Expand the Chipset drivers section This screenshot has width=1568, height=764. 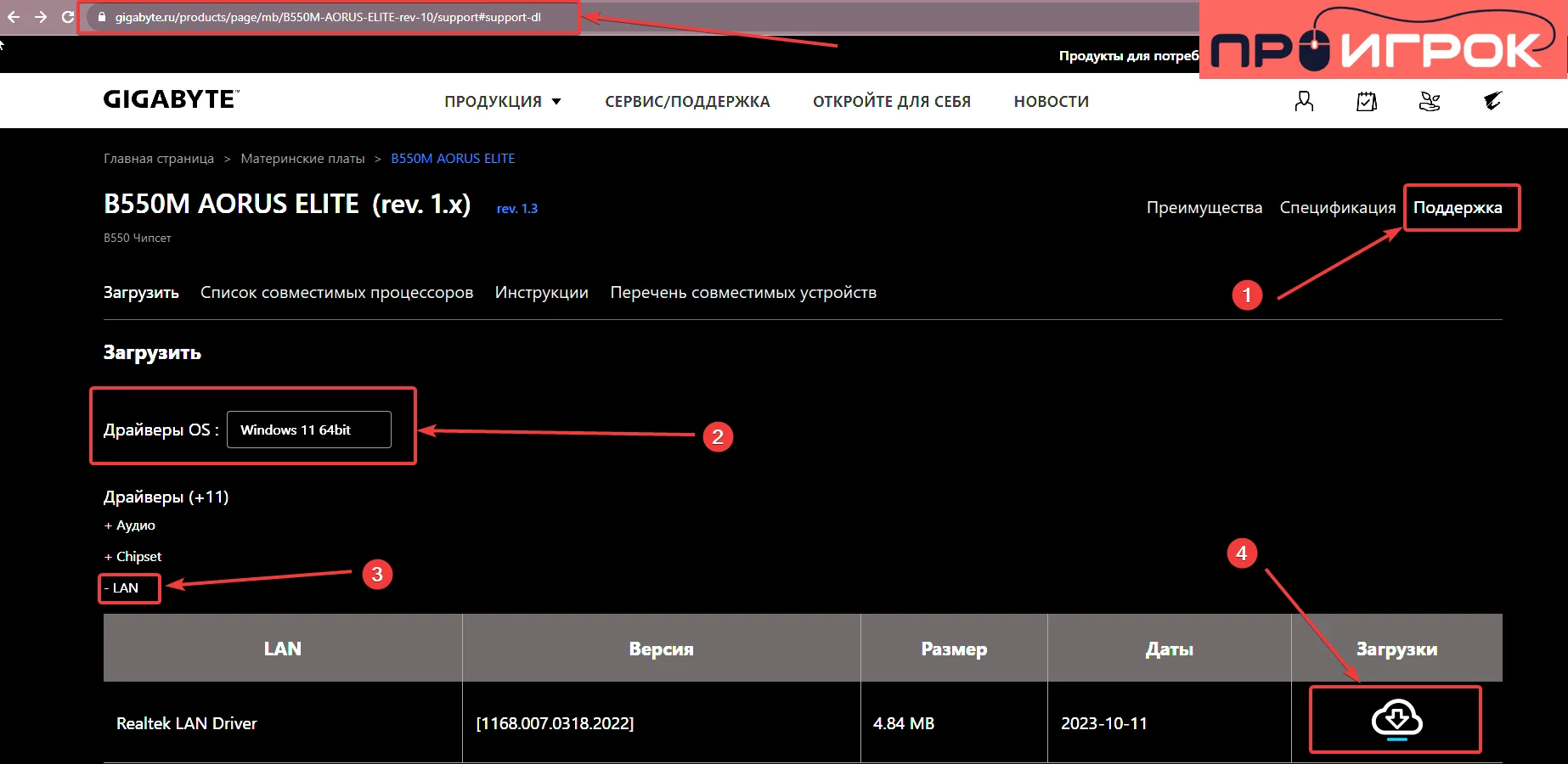133,557
